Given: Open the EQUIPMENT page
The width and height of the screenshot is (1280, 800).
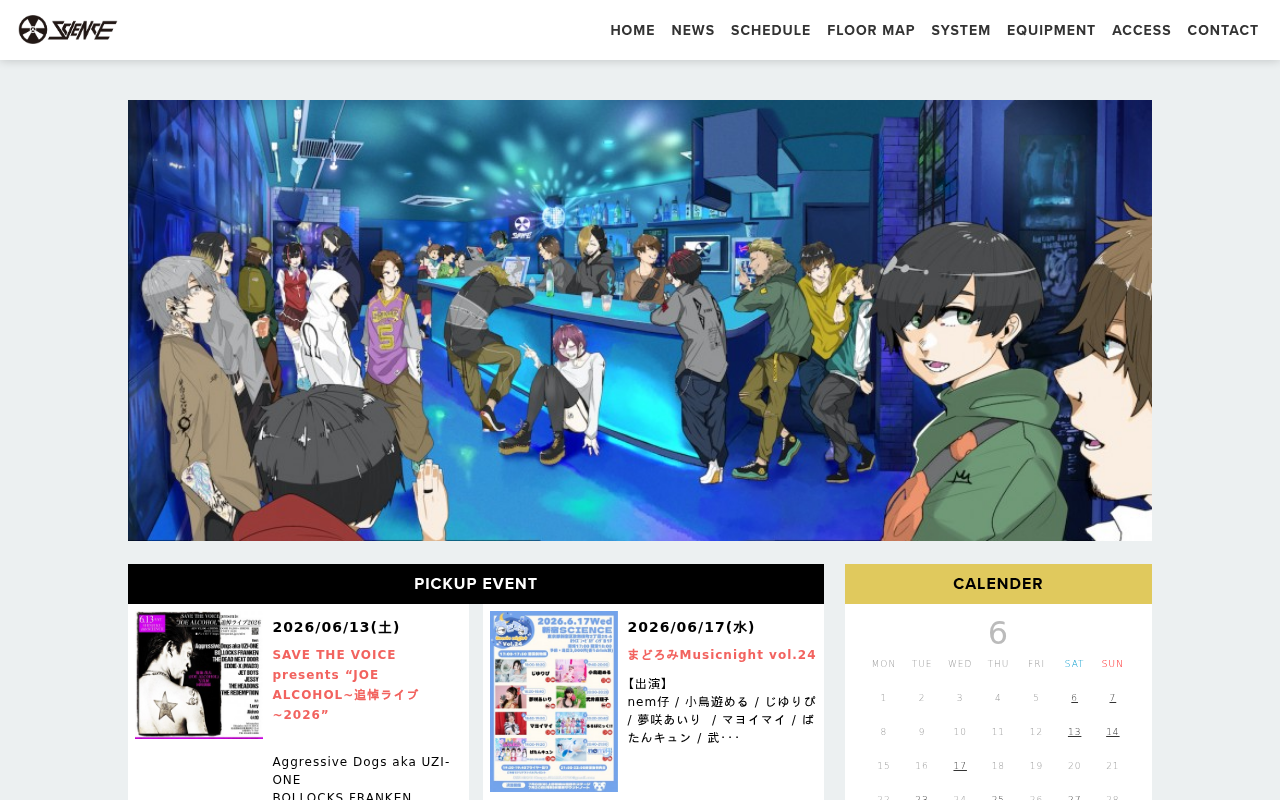Looking at the screenshot, I should [1051, 30].
